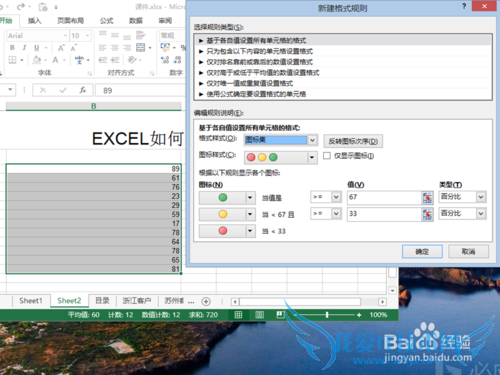Viewport: 500px width, 375px height.
Task: Open help for the new formatting rule dialog
Action: pos(464,6)
